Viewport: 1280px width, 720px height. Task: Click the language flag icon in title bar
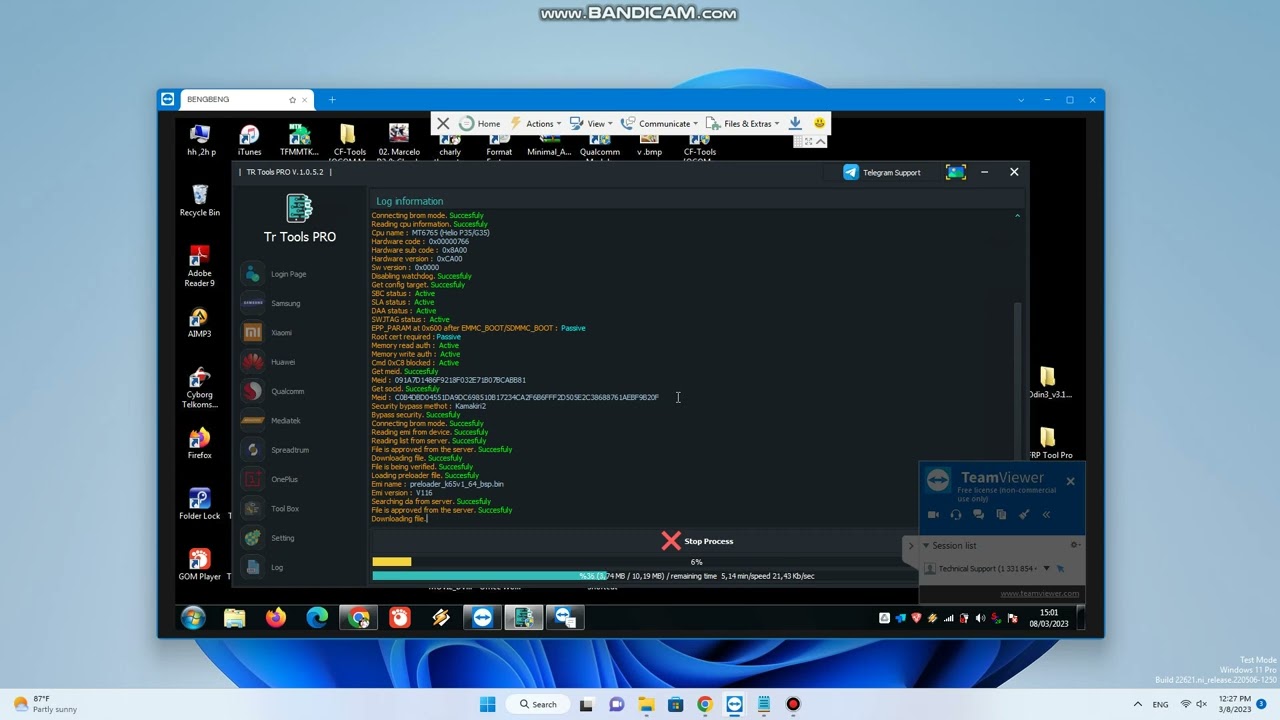click(955, 172)
